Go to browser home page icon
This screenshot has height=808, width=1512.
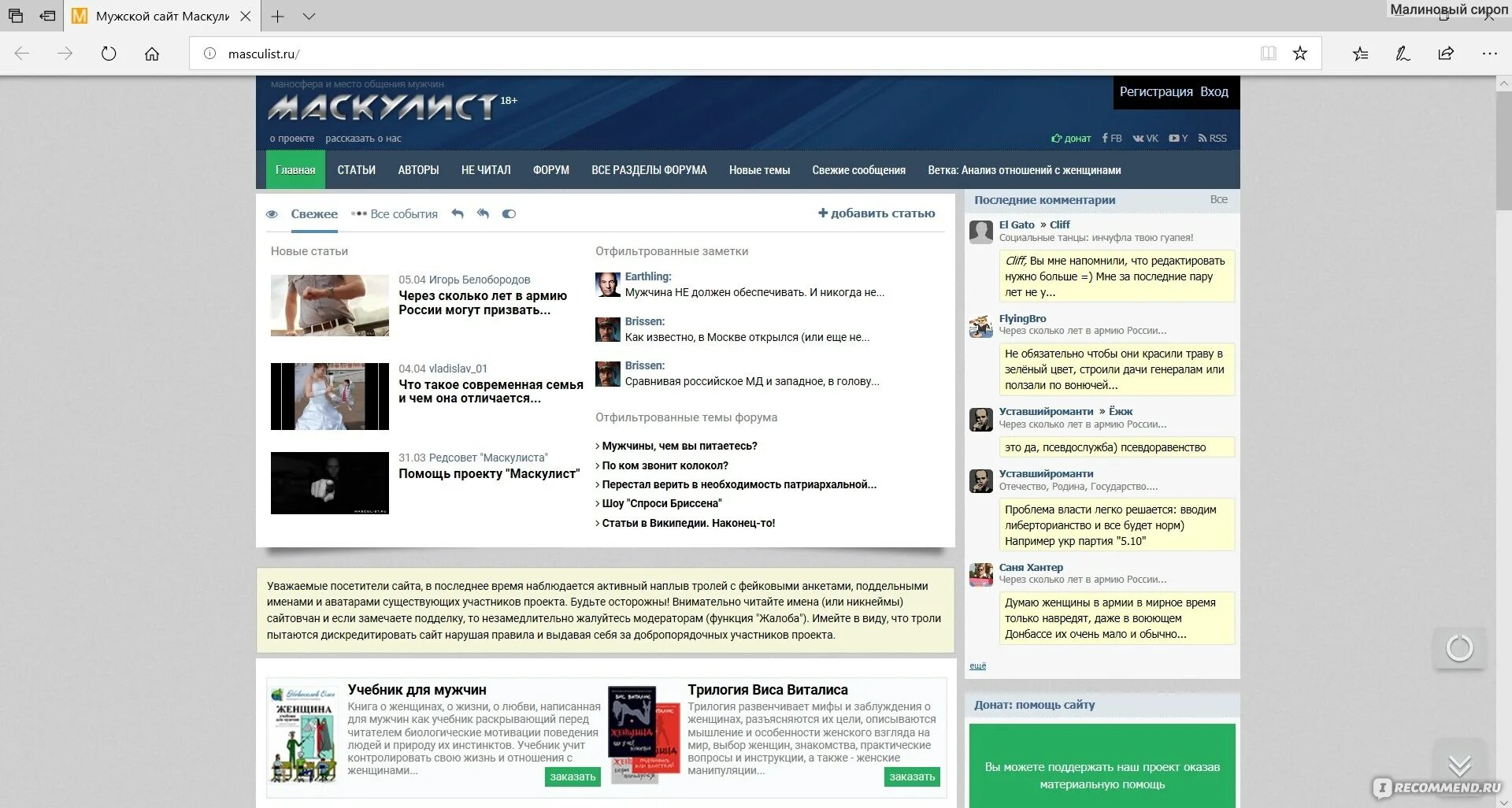[x=152, y=54]
